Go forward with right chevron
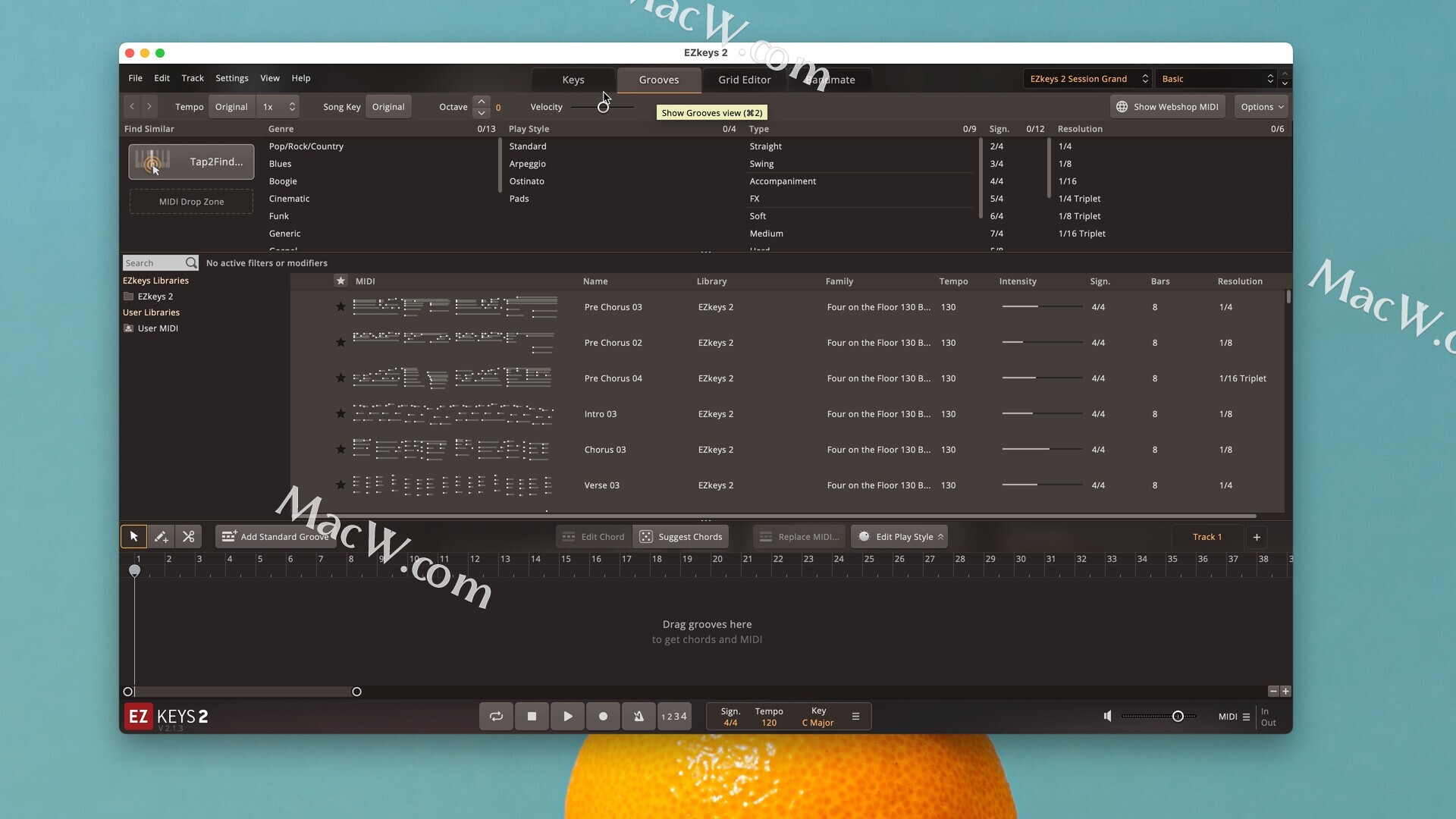1456x819 pixels. tap(149, 107)
